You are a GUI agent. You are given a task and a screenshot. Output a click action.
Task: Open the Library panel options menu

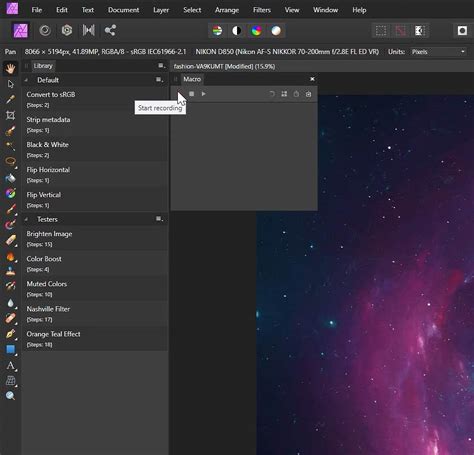pos(161,66)
